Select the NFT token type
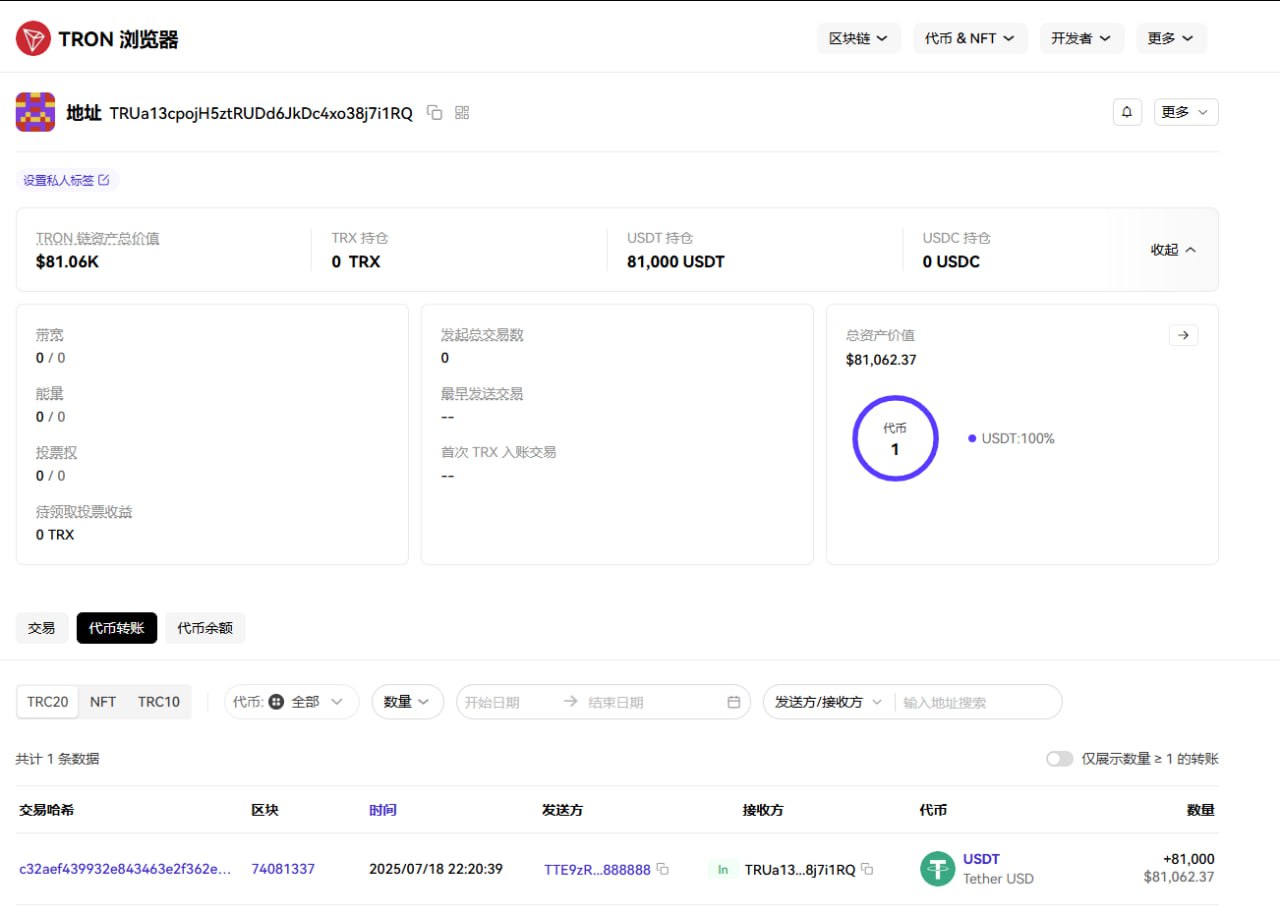This screenshot has height=916, width=1280. pyautogui.click(x=103, y=702)
